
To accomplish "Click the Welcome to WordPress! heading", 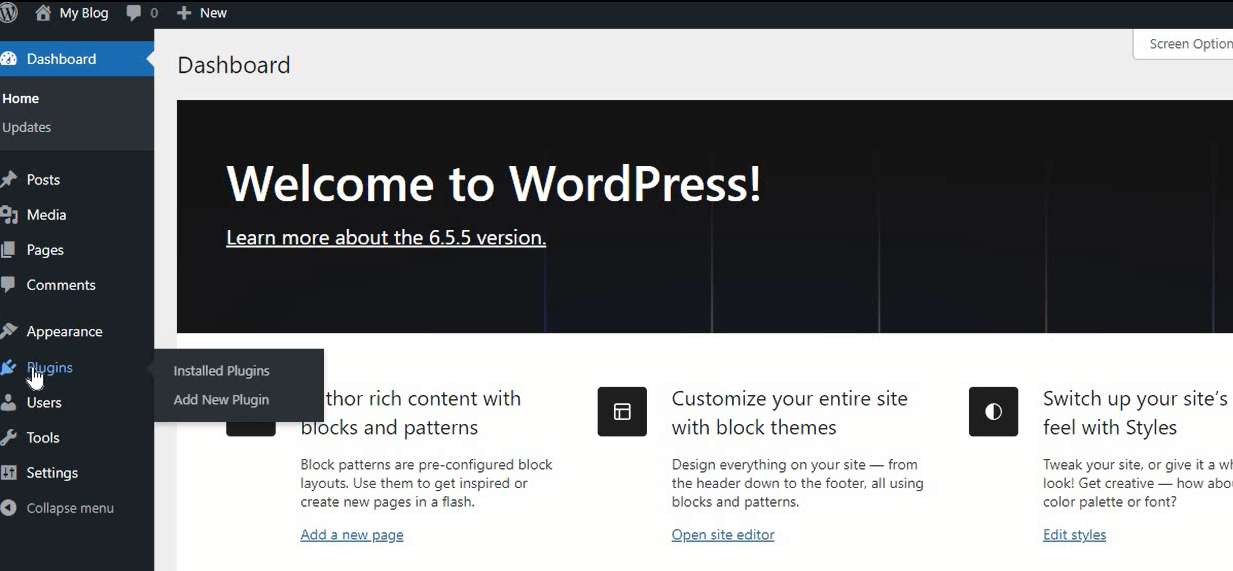I will coord(494,184).
